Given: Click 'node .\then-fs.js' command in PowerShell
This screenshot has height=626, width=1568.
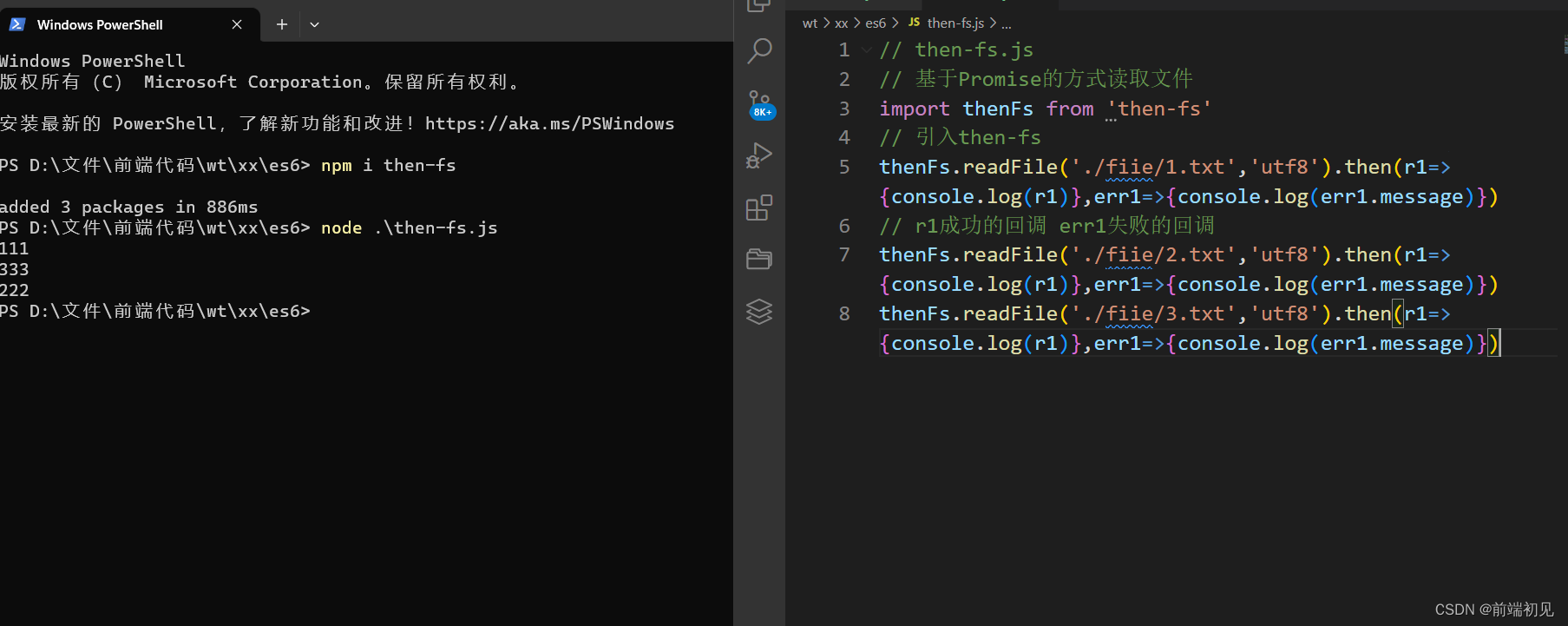Looking at the screenshot, I should point(409,227).
